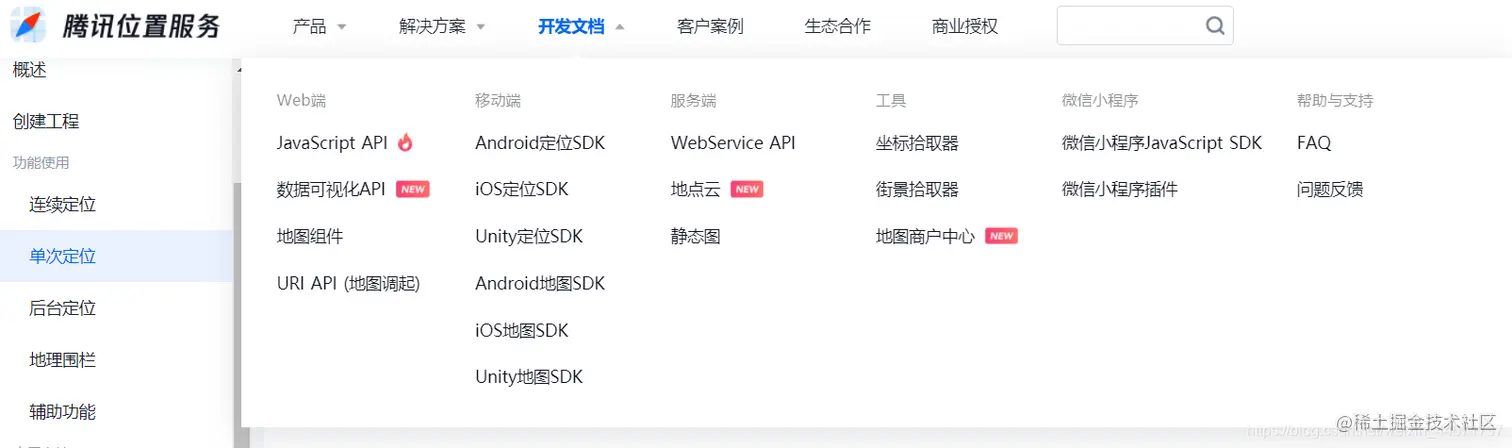Open the 问题反馈 link
Viewport: 1512px width, 448px height.
(x=1330, y=189)
